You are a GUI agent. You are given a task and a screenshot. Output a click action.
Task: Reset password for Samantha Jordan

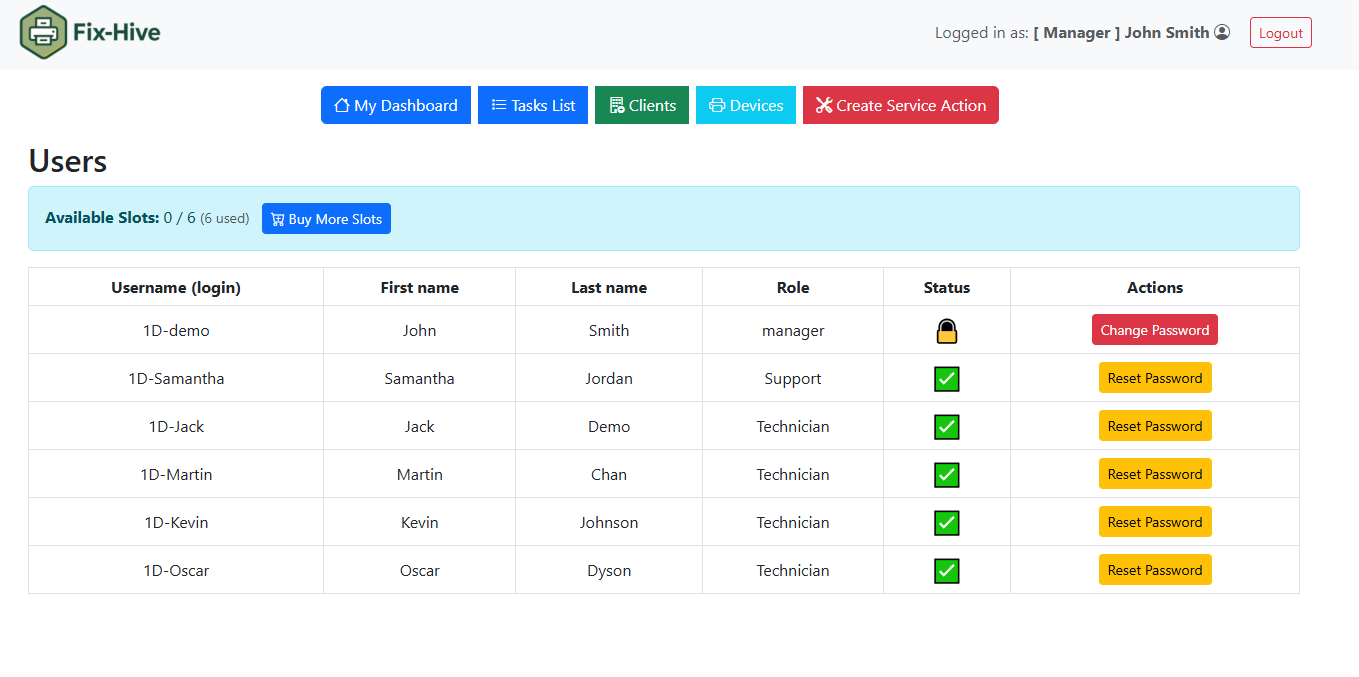click(x=1154, y=378)
